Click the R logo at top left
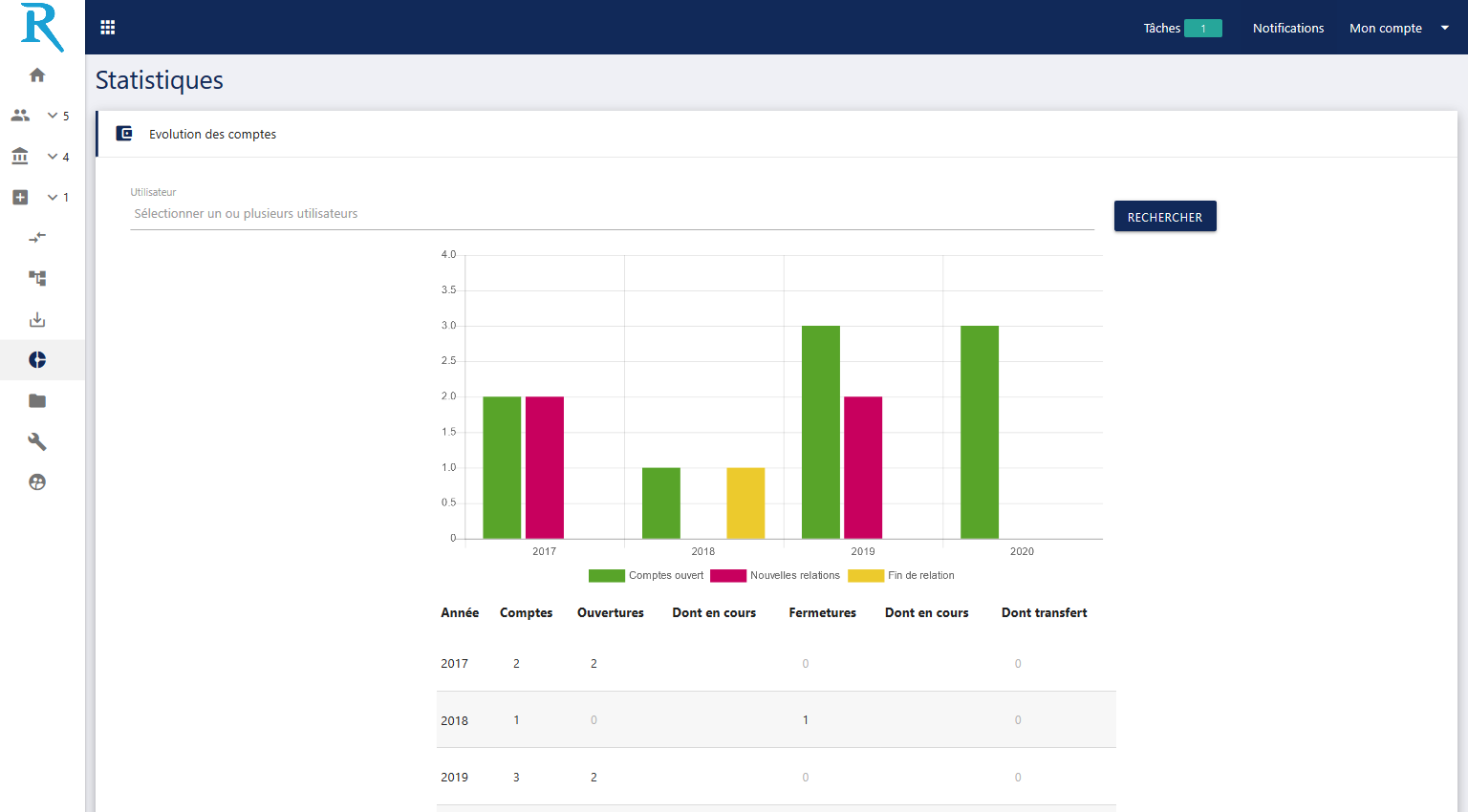 coord(42,27)
